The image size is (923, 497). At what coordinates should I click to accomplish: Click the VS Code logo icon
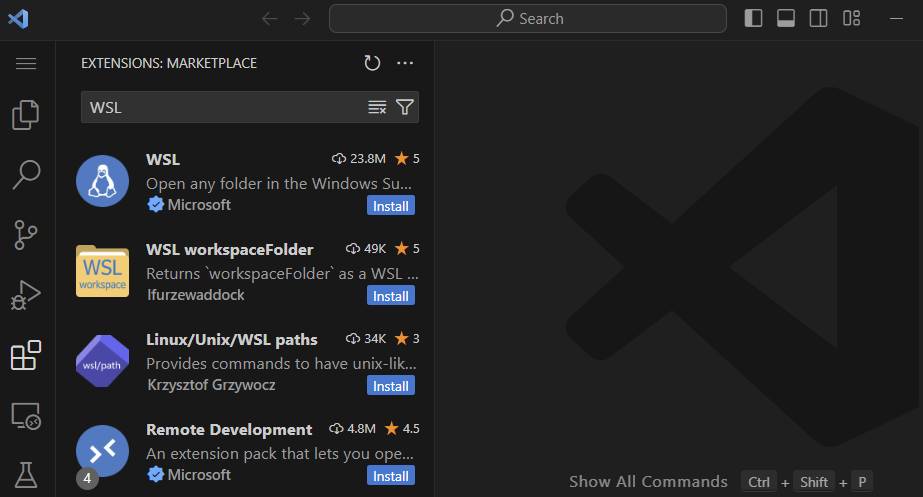pyautogui.click(x=18, y=19)
